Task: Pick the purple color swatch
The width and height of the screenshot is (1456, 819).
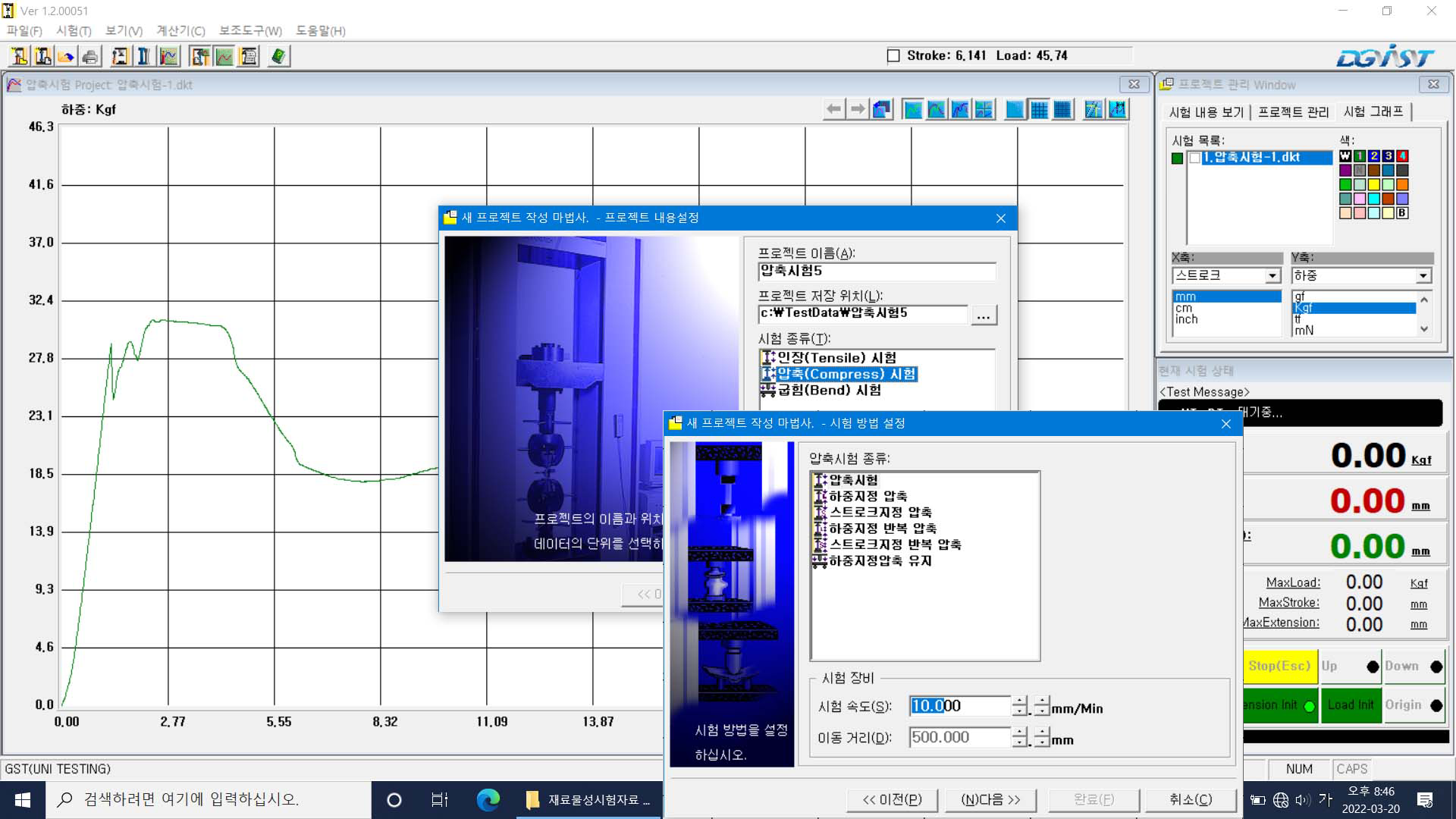Action: coord(1345,170)
